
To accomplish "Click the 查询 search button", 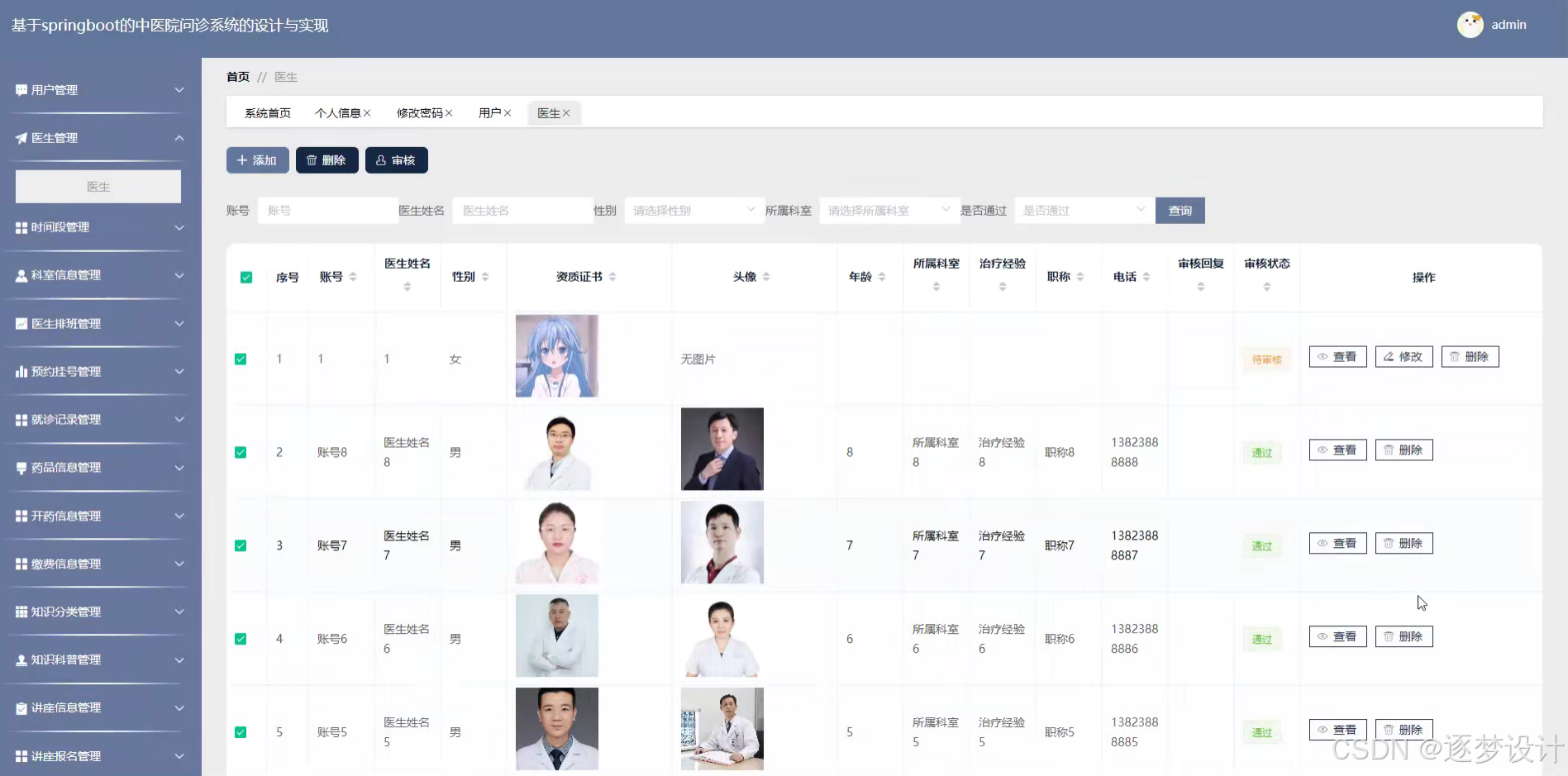I will coord(1180,211).
